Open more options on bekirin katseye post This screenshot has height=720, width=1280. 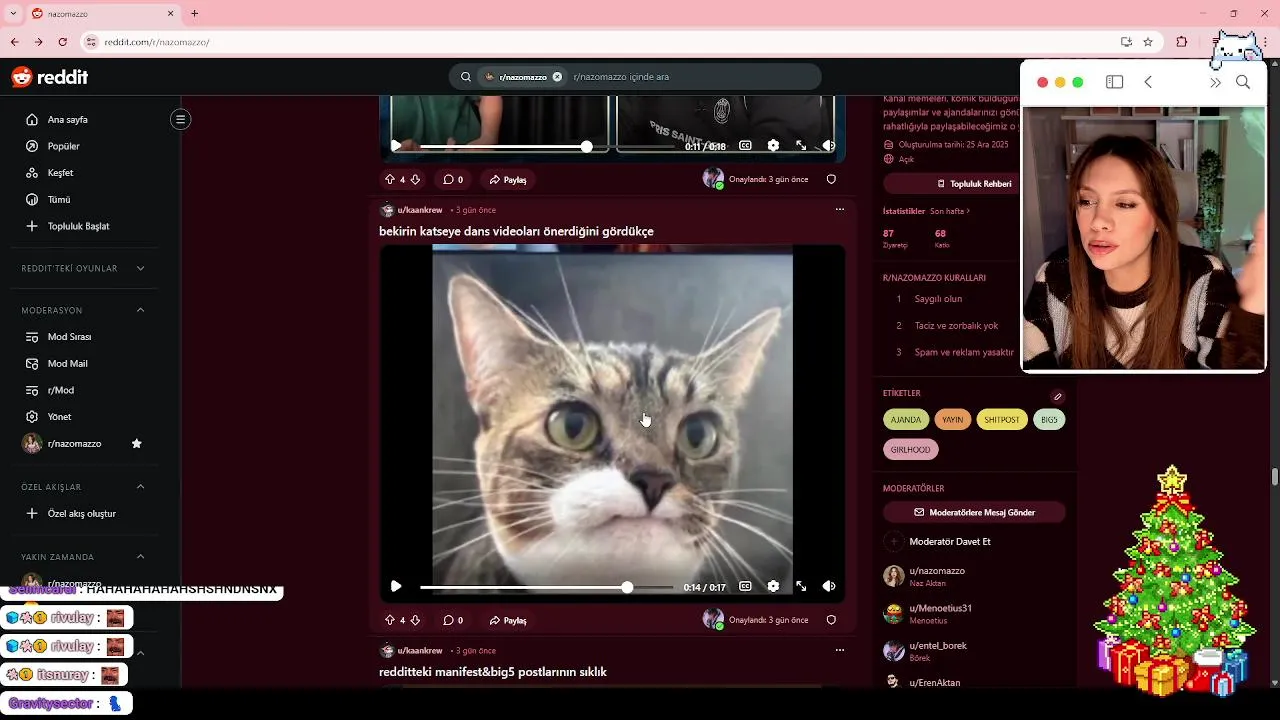(x=840, y=210)
